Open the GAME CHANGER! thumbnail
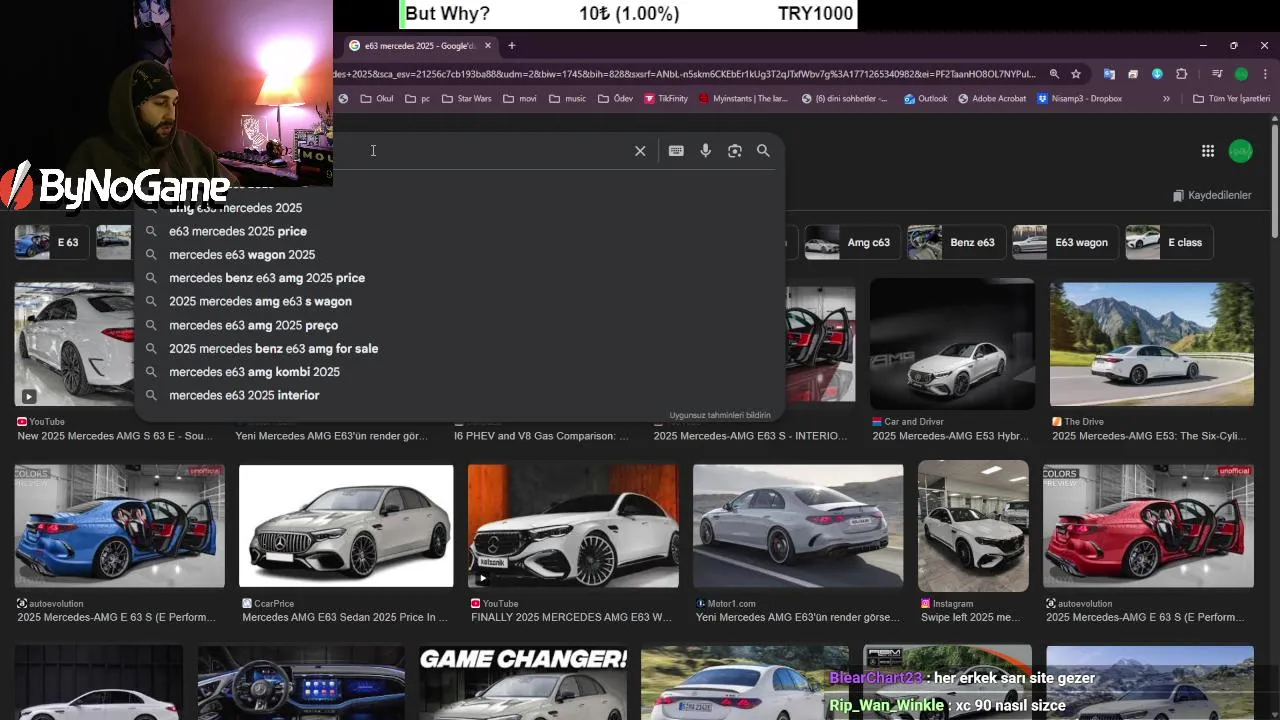Screen dimensions: 1280x720 [x=524, y=683]
